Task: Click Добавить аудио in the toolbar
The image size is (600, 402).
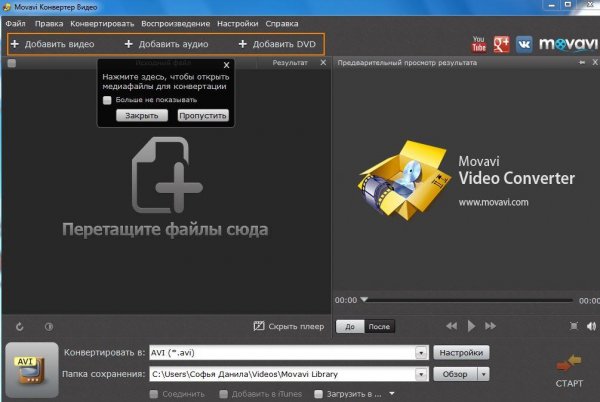Action: coord(166,44)
